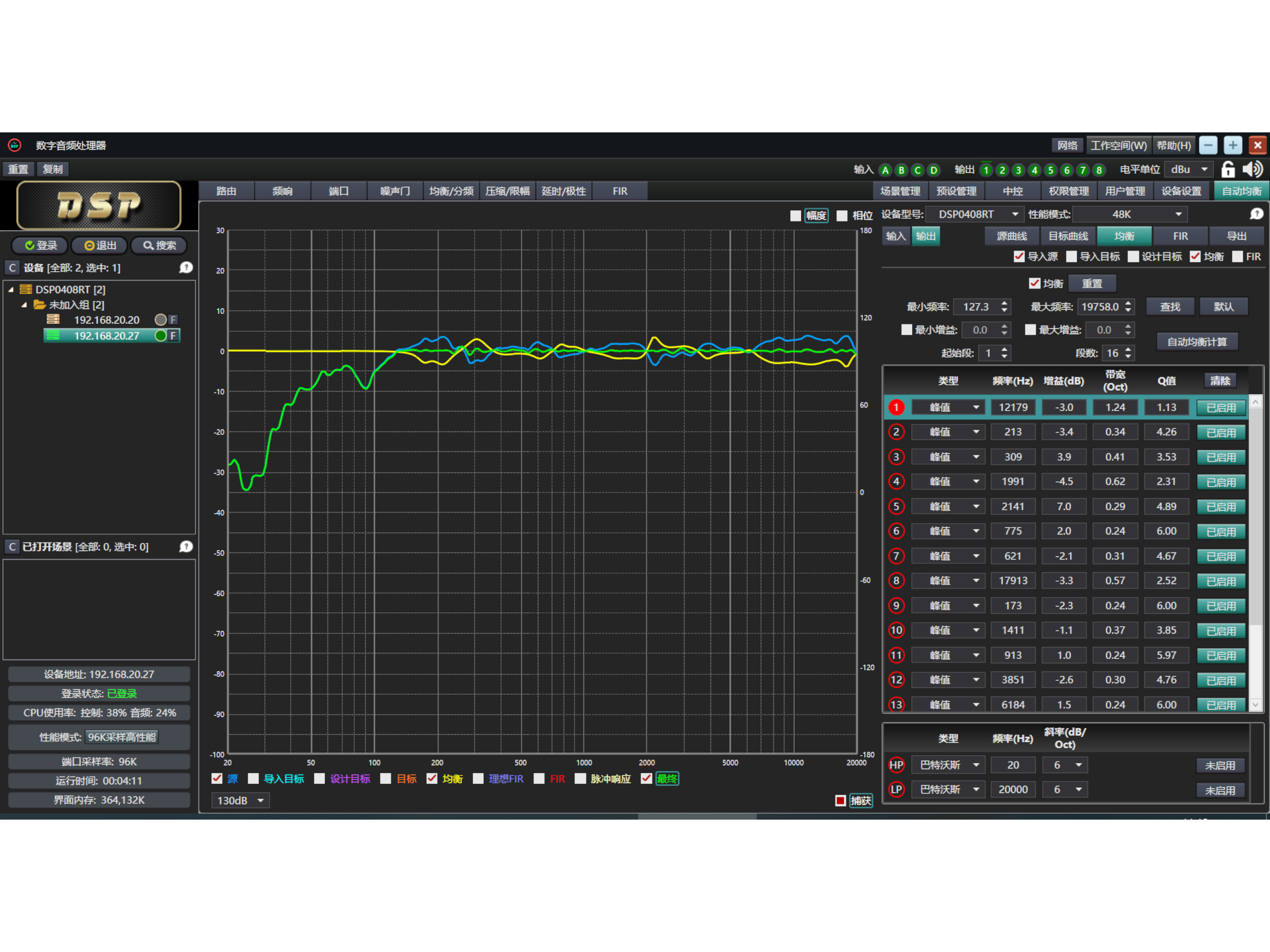
Task: Switch to the noise gate (噪声门) tab
Action: coord(395,191)
